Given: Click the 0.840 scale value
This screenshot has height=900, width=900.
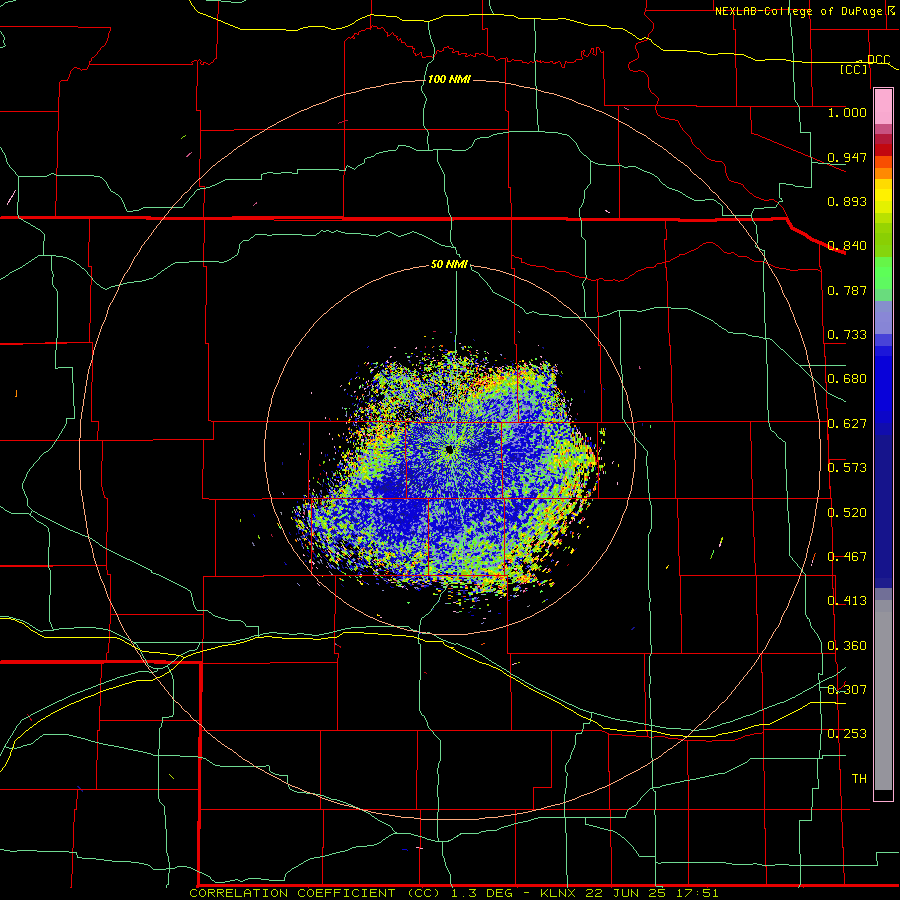Looking at the screenshot, I should pyautogui.click(x=847, y=246).
